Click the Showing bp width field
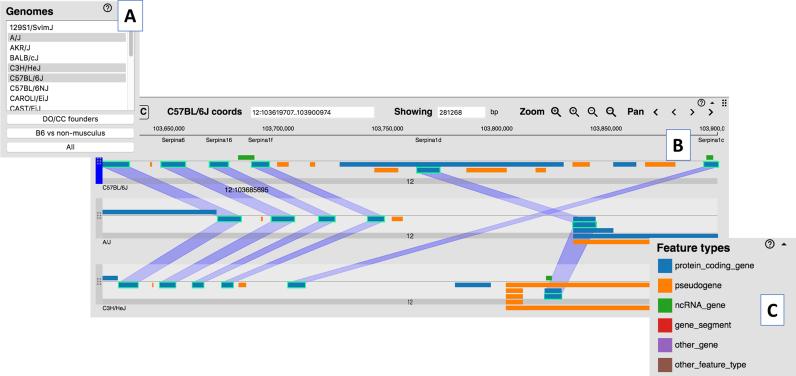Image resolution: width=796 pixels, height=376 pixels. point(461,112)
